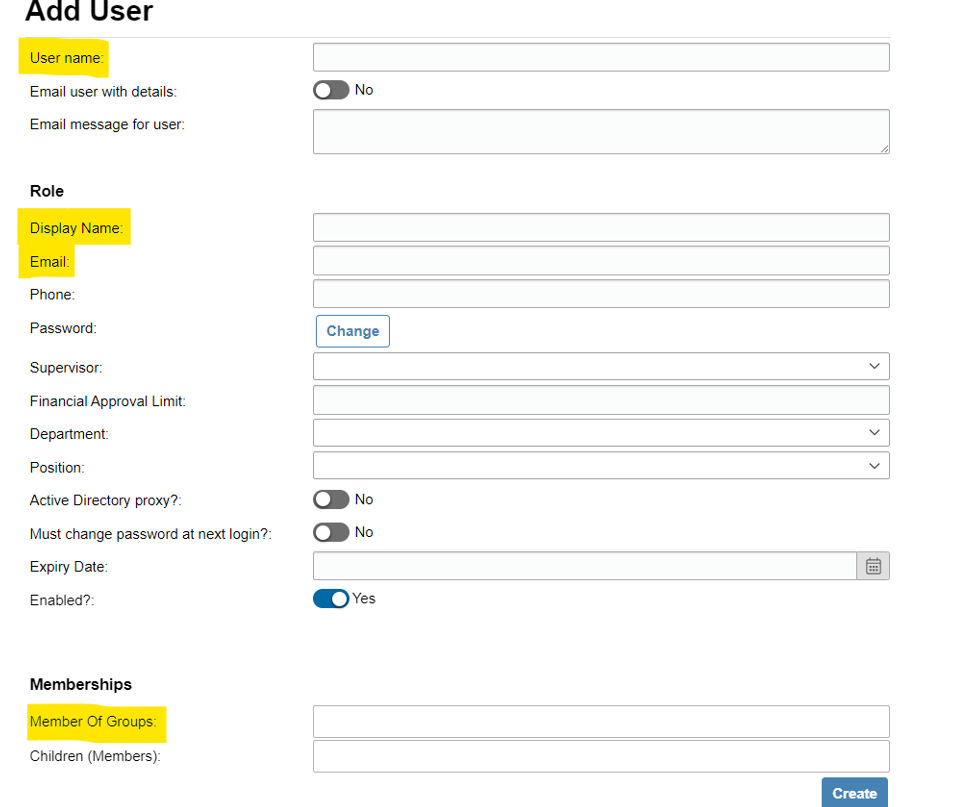Viewport: 969px width, 807px height.
Task: Select the Display Name input box
Action: [x=601, y=227]
